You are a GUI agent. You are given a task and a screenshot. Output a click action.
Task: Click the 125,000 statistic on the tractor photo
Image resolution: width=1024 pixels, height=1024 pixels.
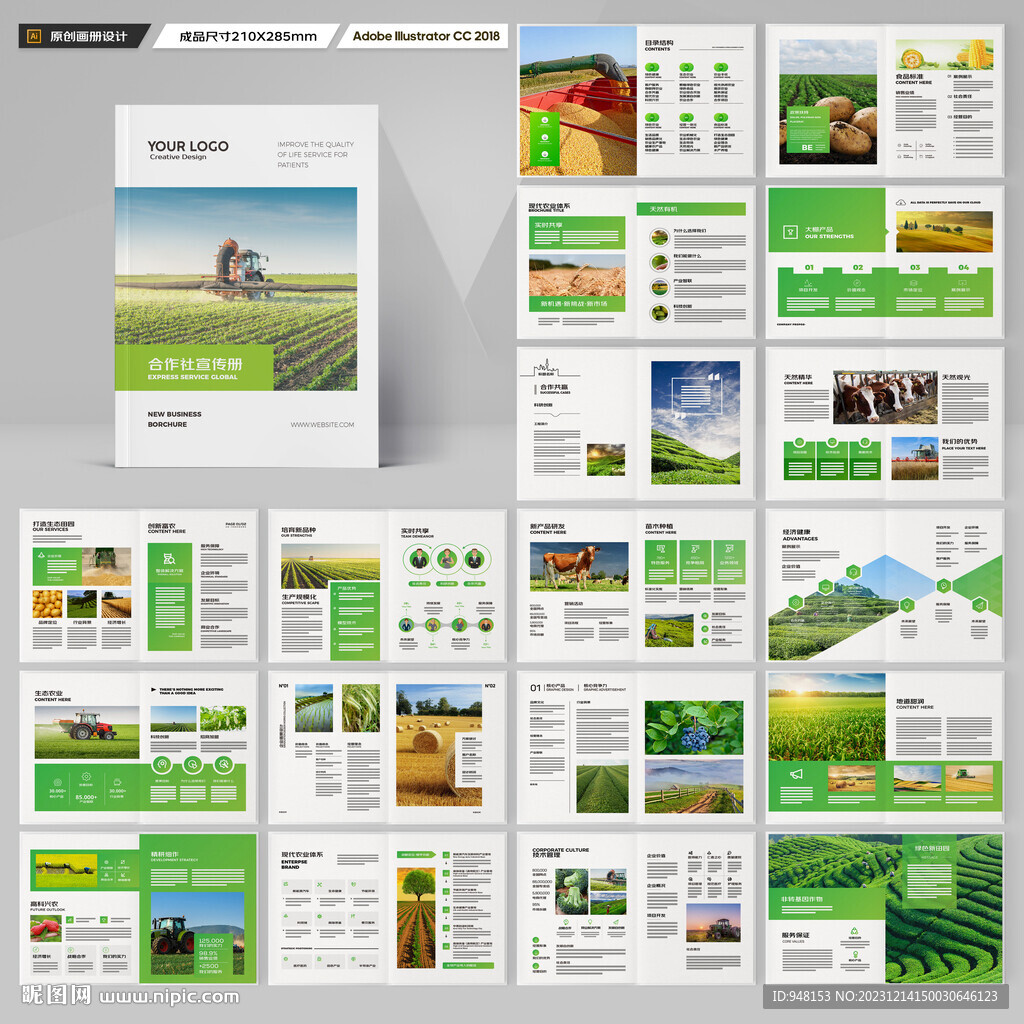[211, 940]
